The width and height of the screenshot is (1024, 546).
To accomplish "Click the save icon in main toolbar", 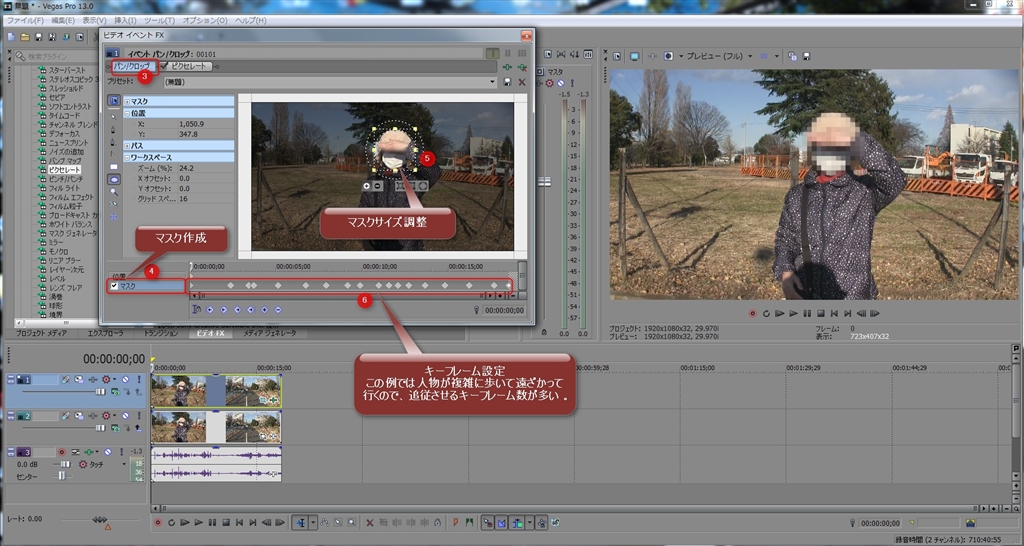I will (39, 37).
